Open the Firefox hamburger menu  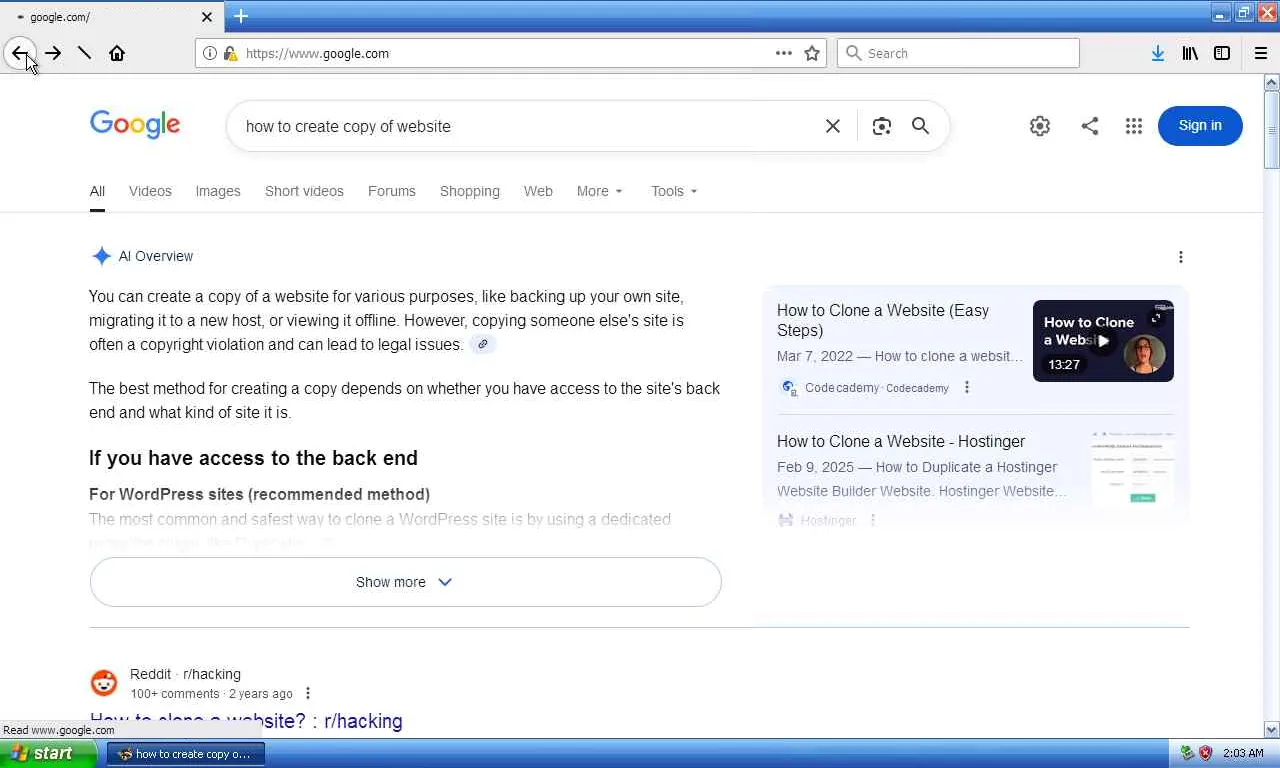(x=1261, y=53)
